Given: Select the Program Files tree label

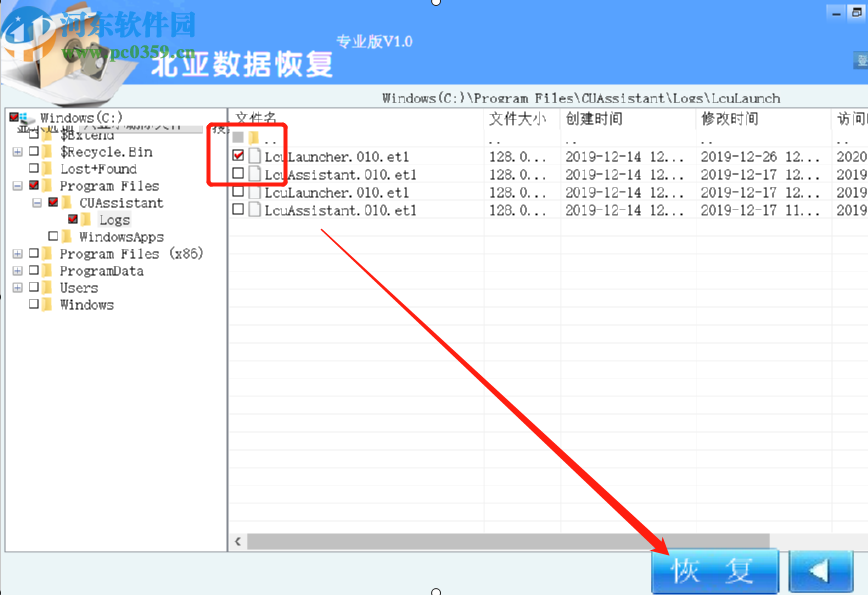Looking at the screenshot, I should click(x=110, y=185).
